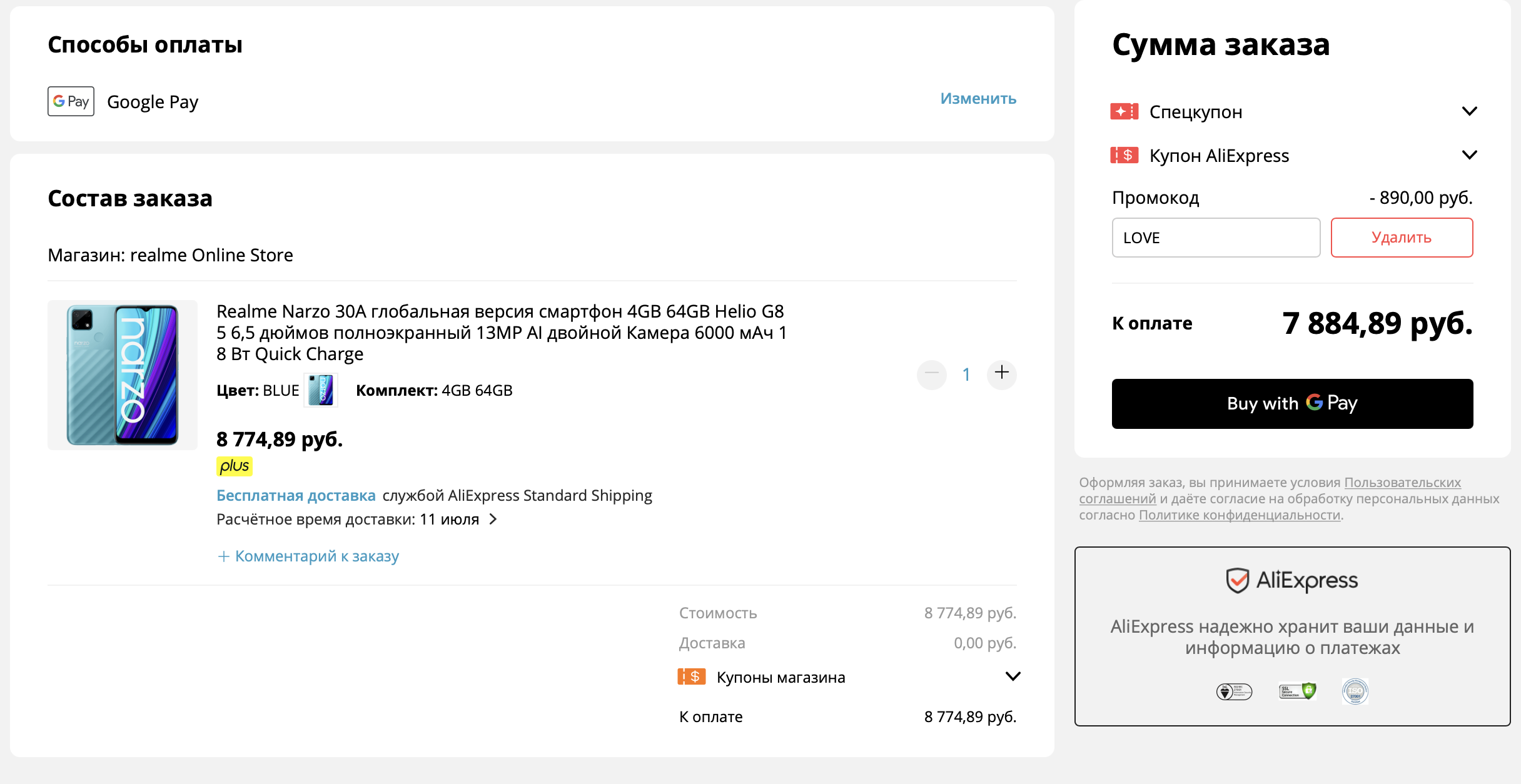Decrease item quantity with minus button
Viewport: 1521px width, 784px height.
click(x=931, y=373)
